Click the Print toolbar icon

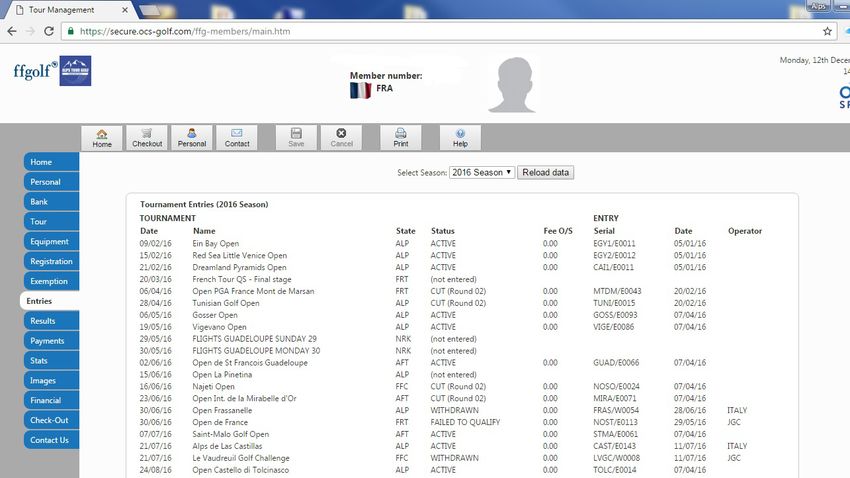[x=401, y=138]
